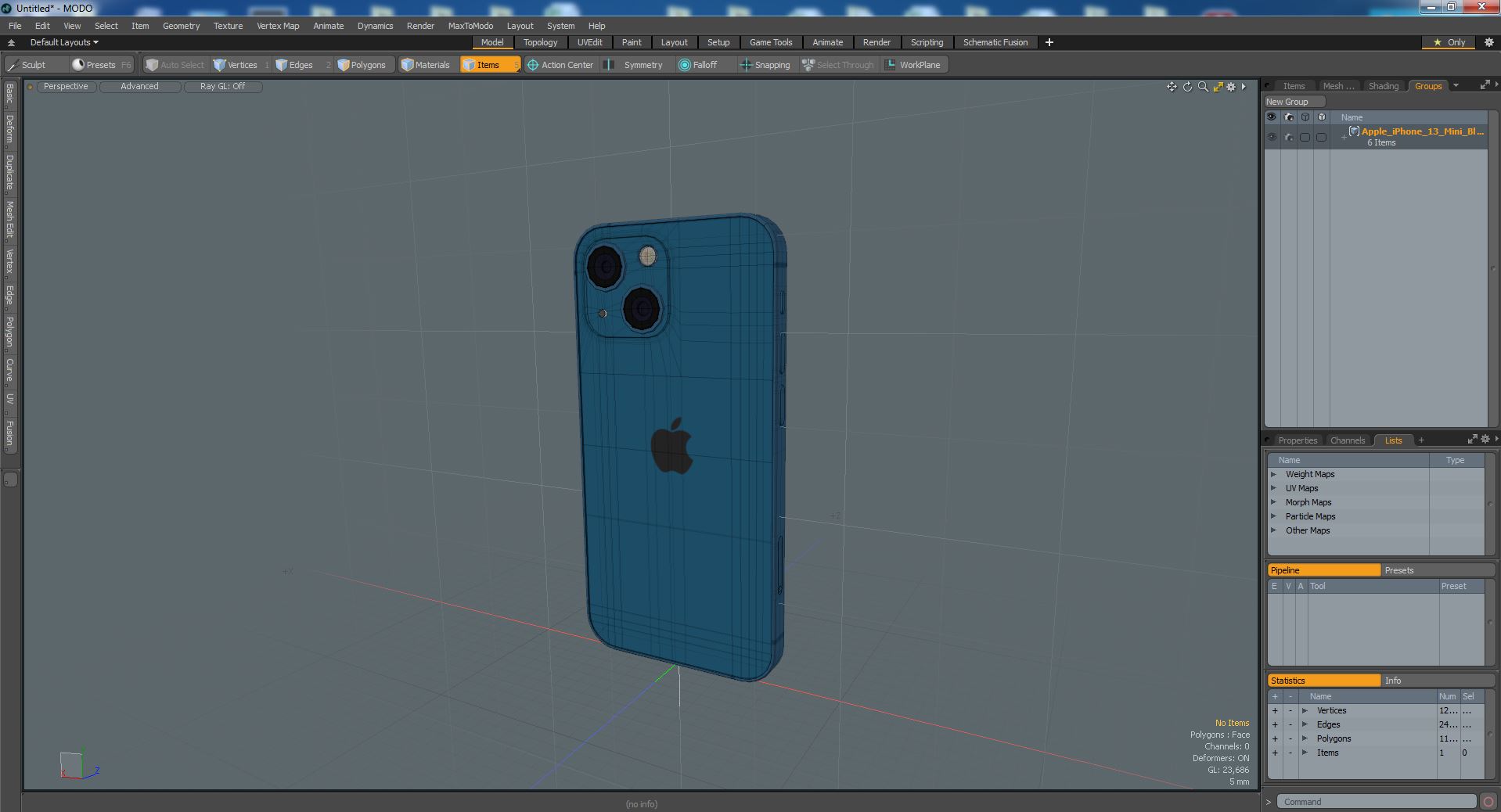The height and width of the screenshot is (812, 1501).
Task: Expand the Particle Maps list
Action: click(x=1273, y=516)
